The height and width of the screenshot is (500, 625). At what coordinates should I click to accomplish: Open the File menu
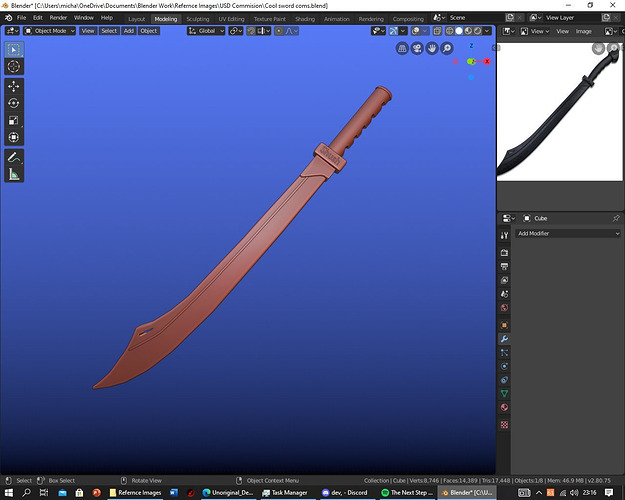coord(22,18)
